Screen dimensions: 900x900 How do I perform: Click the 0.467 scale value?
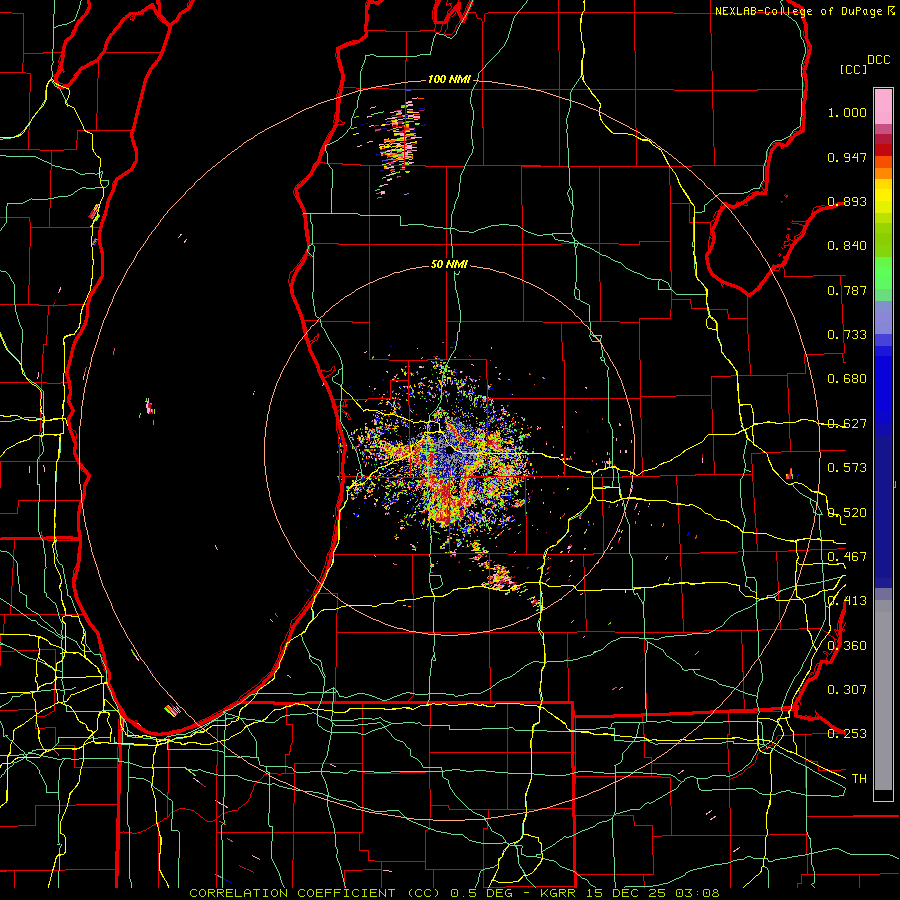[x=847, y=557]
